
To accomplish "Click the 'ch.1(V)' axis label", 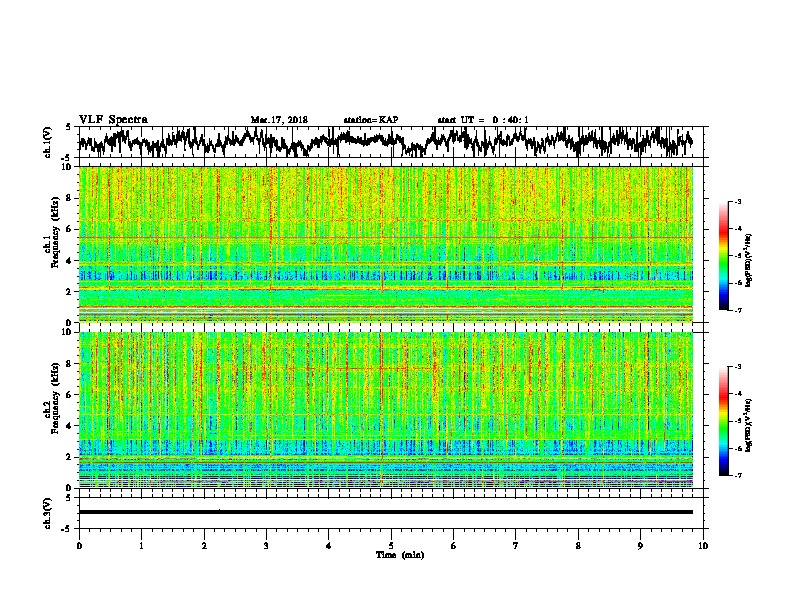I will [x=48, y=142].
